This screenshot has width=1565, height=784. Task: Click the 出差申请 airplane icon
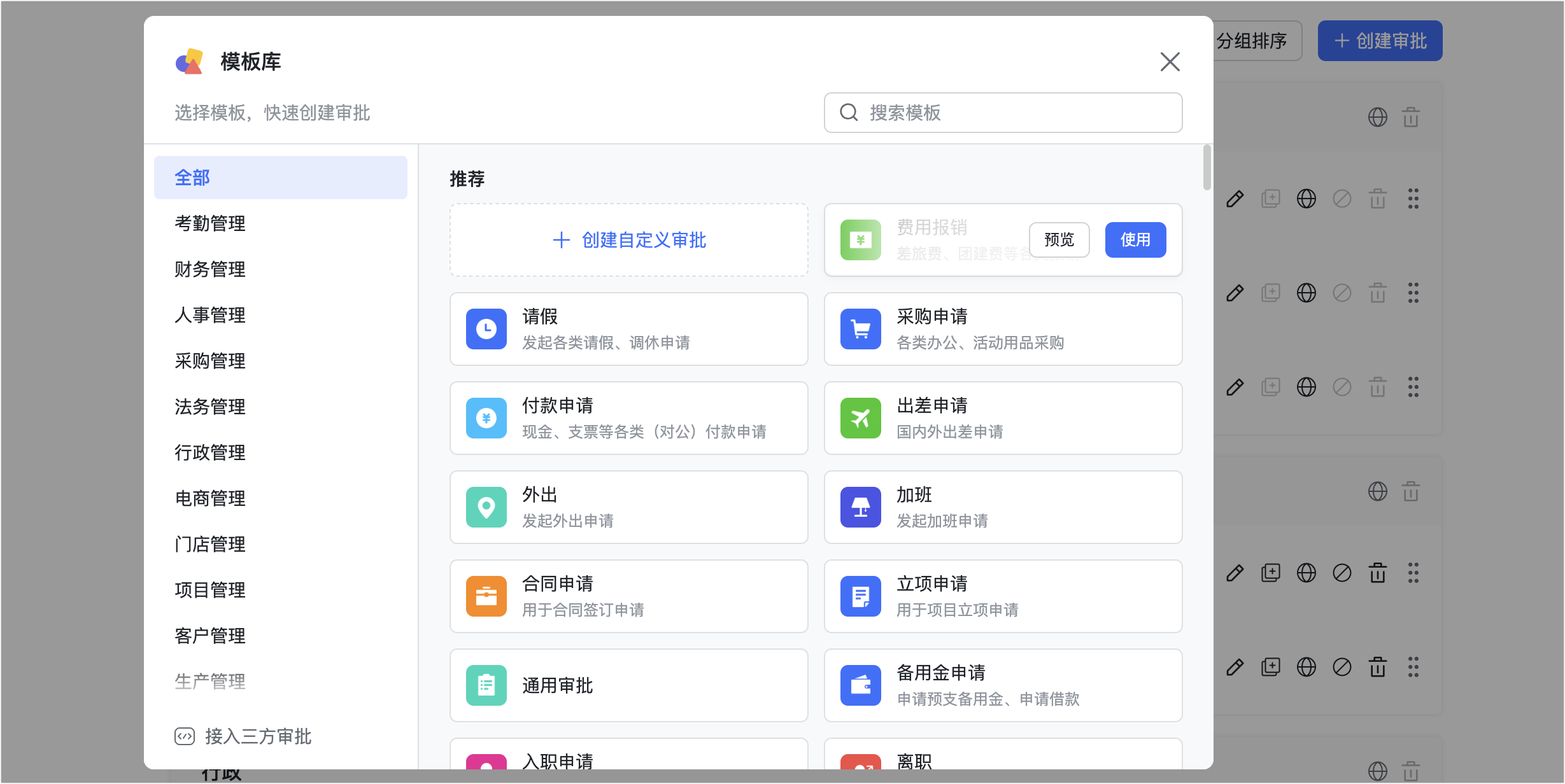(x=860, y=418)
